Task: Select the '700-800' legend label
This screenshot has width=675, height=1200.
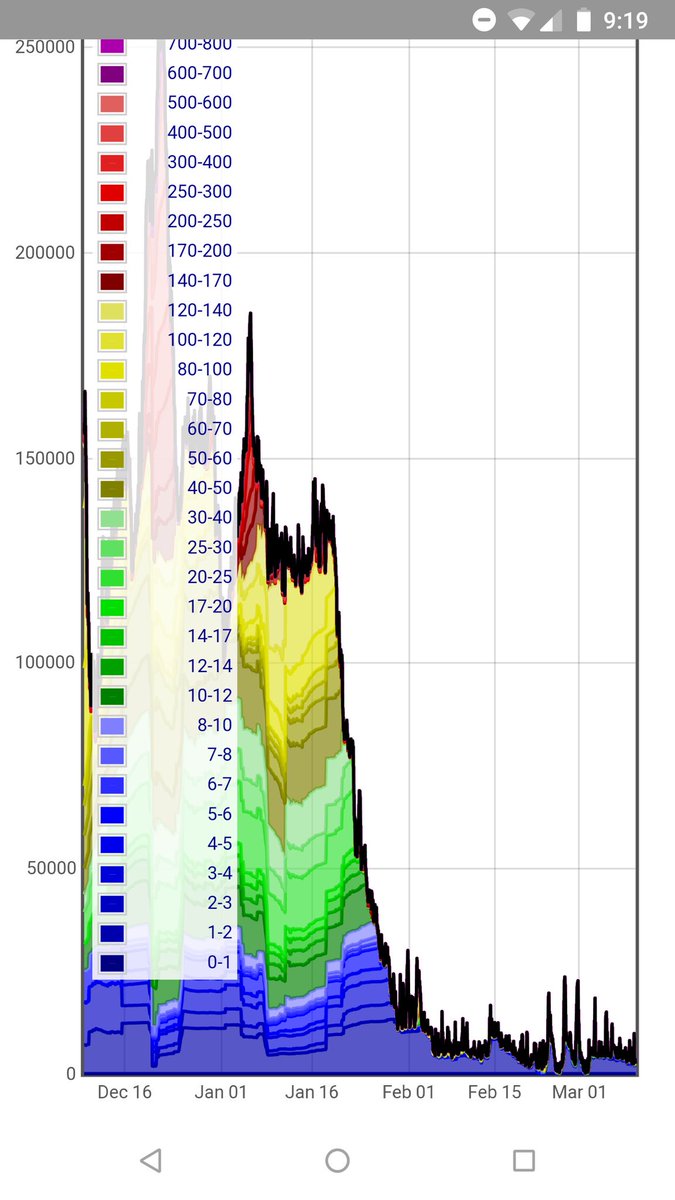Action: (200, 45)
